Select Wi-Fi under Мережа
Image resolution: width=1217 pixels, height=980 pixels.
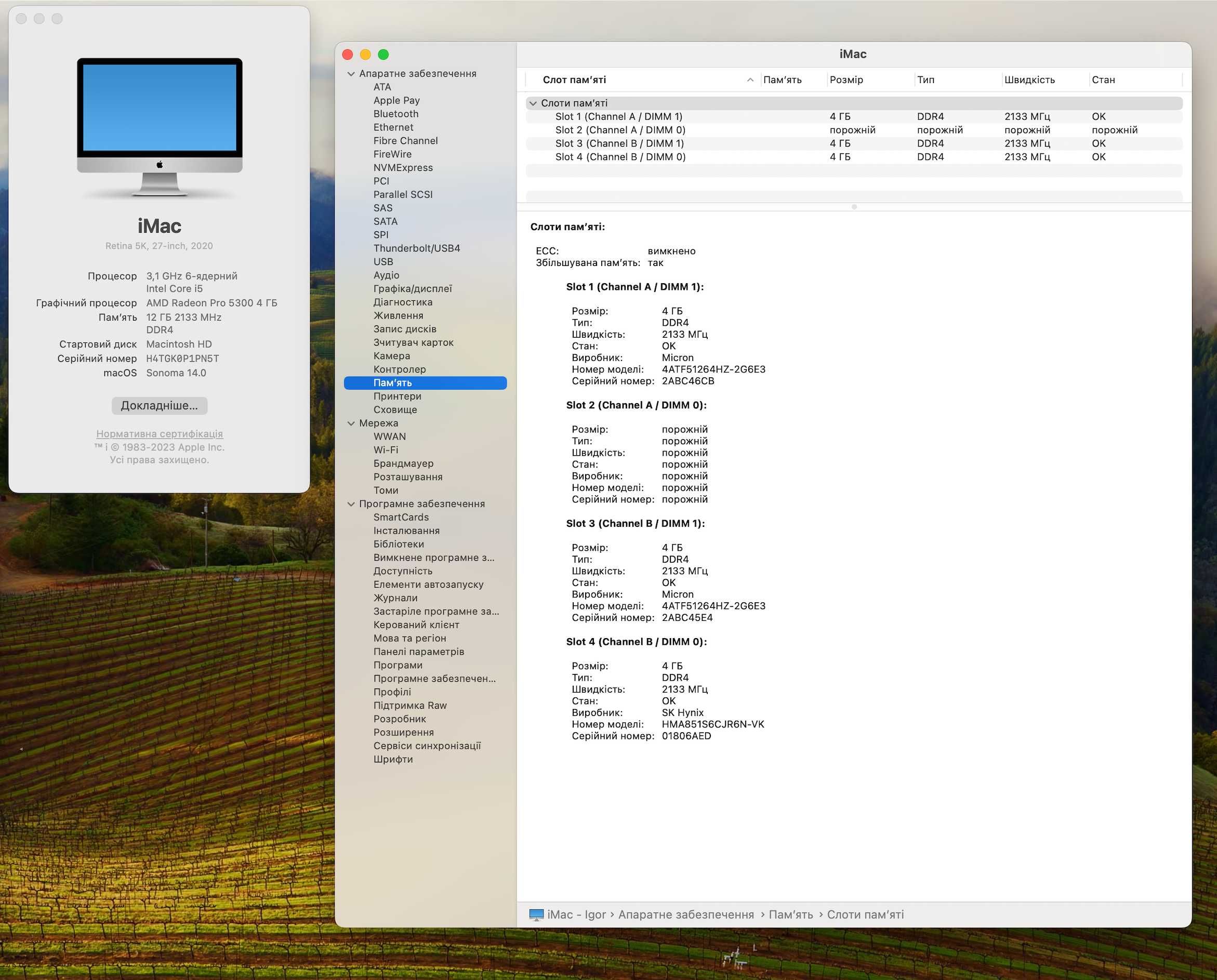[x=386, y=450]
